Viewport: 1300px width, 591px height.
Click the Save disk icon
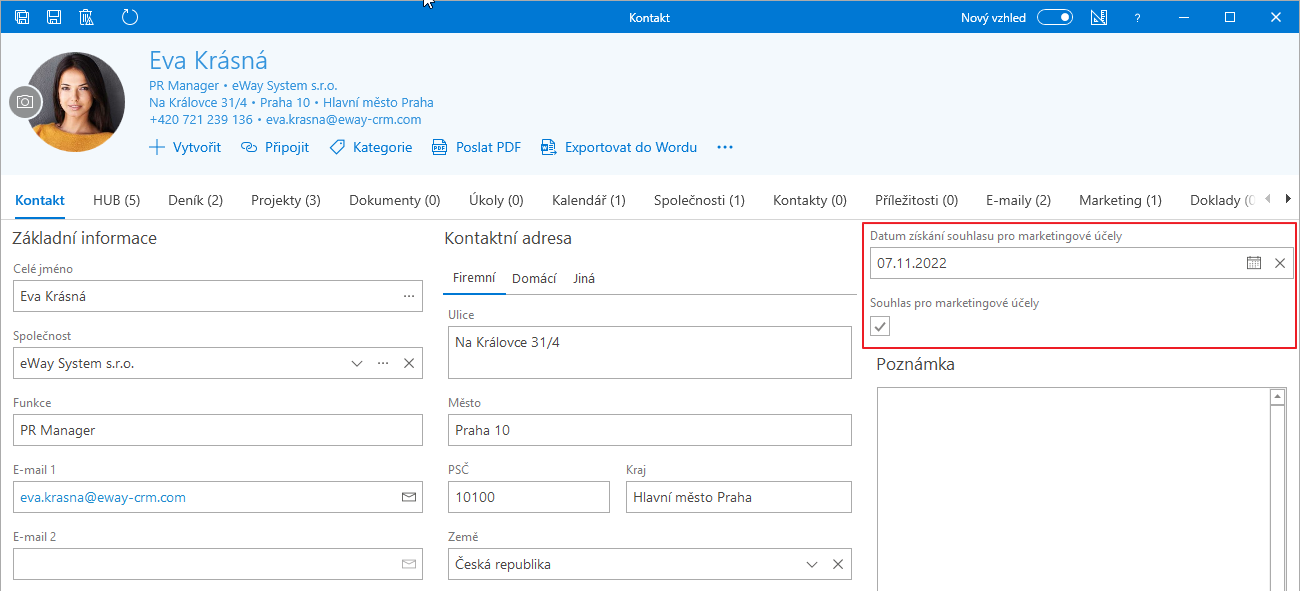pyautogui.click(x=54, y=17)
